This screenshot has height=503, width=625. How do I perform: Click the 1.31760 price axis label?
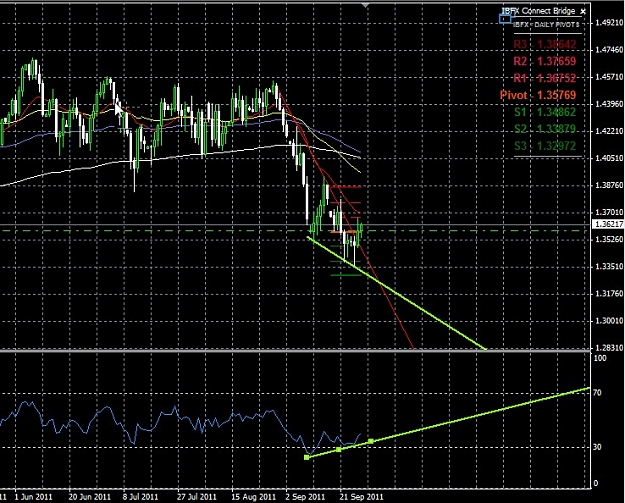click(x=609, y=294)
